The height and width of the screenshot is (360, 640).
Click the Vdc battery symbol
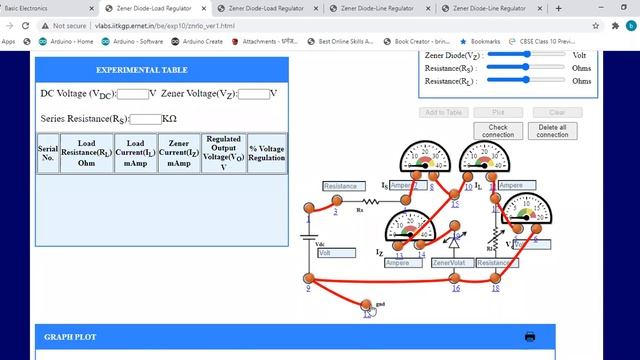tap(309, 238)
